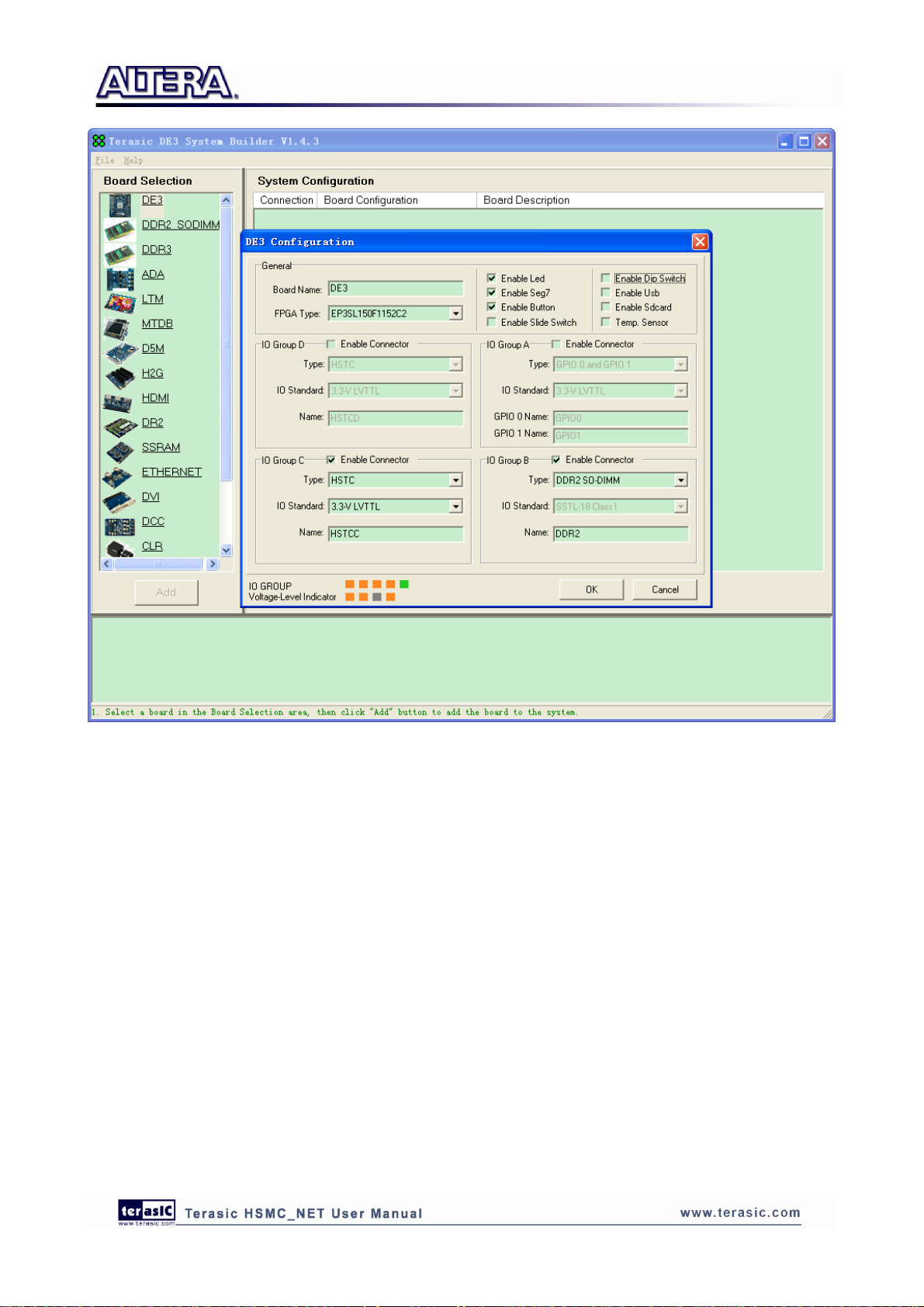
Task: Select the CLR board icon
Action: (119, 548)
